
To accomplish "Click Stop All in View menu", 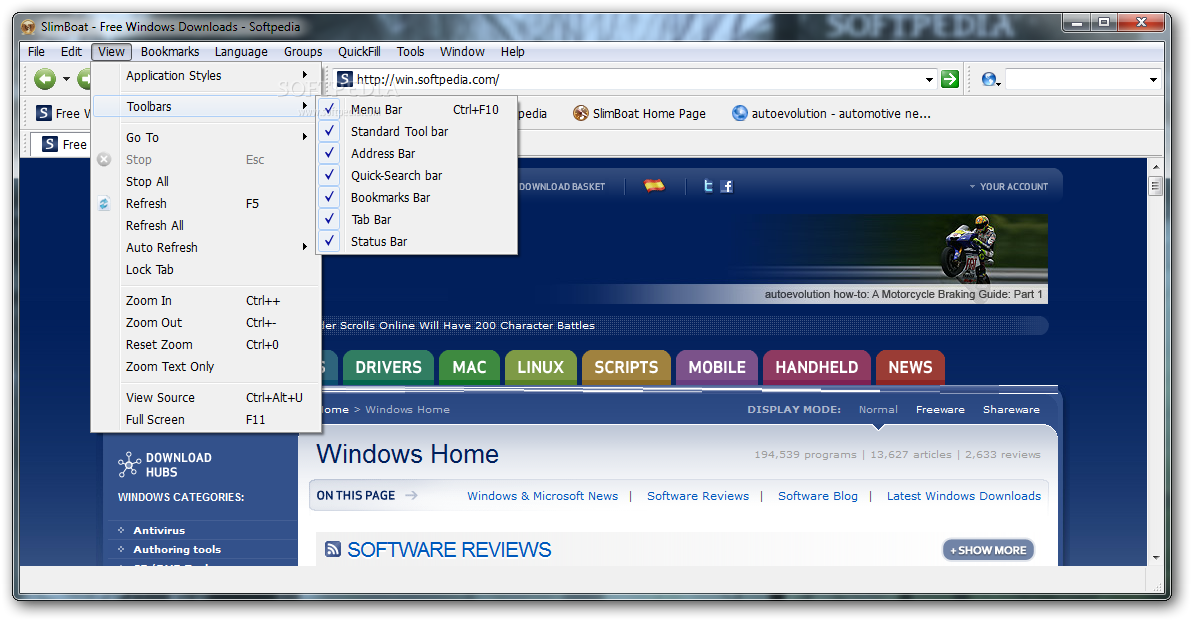I will (205, 182).
